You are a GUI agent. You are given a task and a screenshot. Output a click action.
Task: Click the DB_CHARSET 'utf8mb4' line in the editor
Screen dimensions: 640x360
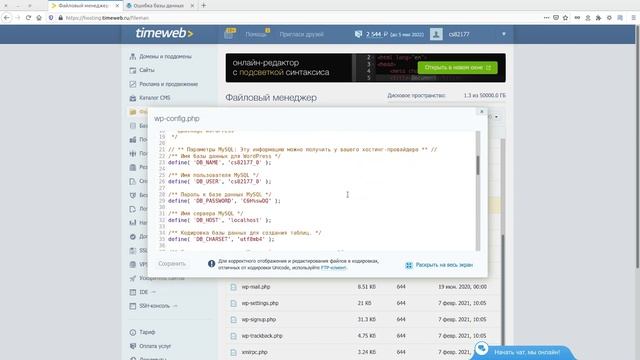point(221,239)
